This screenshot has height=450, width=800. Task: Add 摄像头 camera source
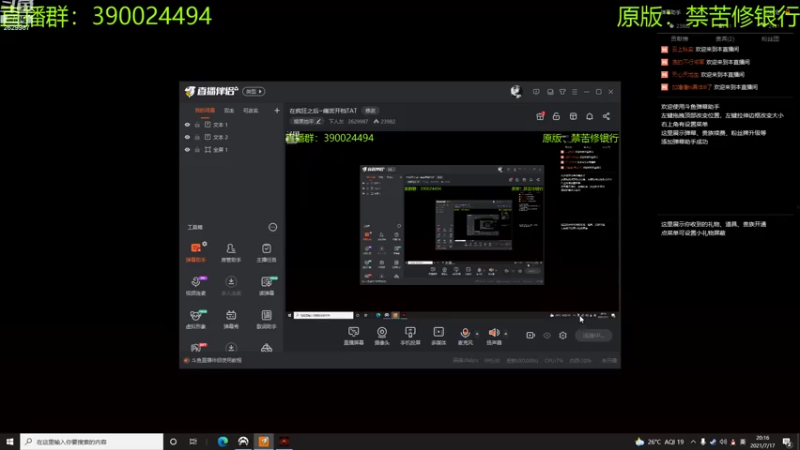pyautogui.click(x=382, y=336)
